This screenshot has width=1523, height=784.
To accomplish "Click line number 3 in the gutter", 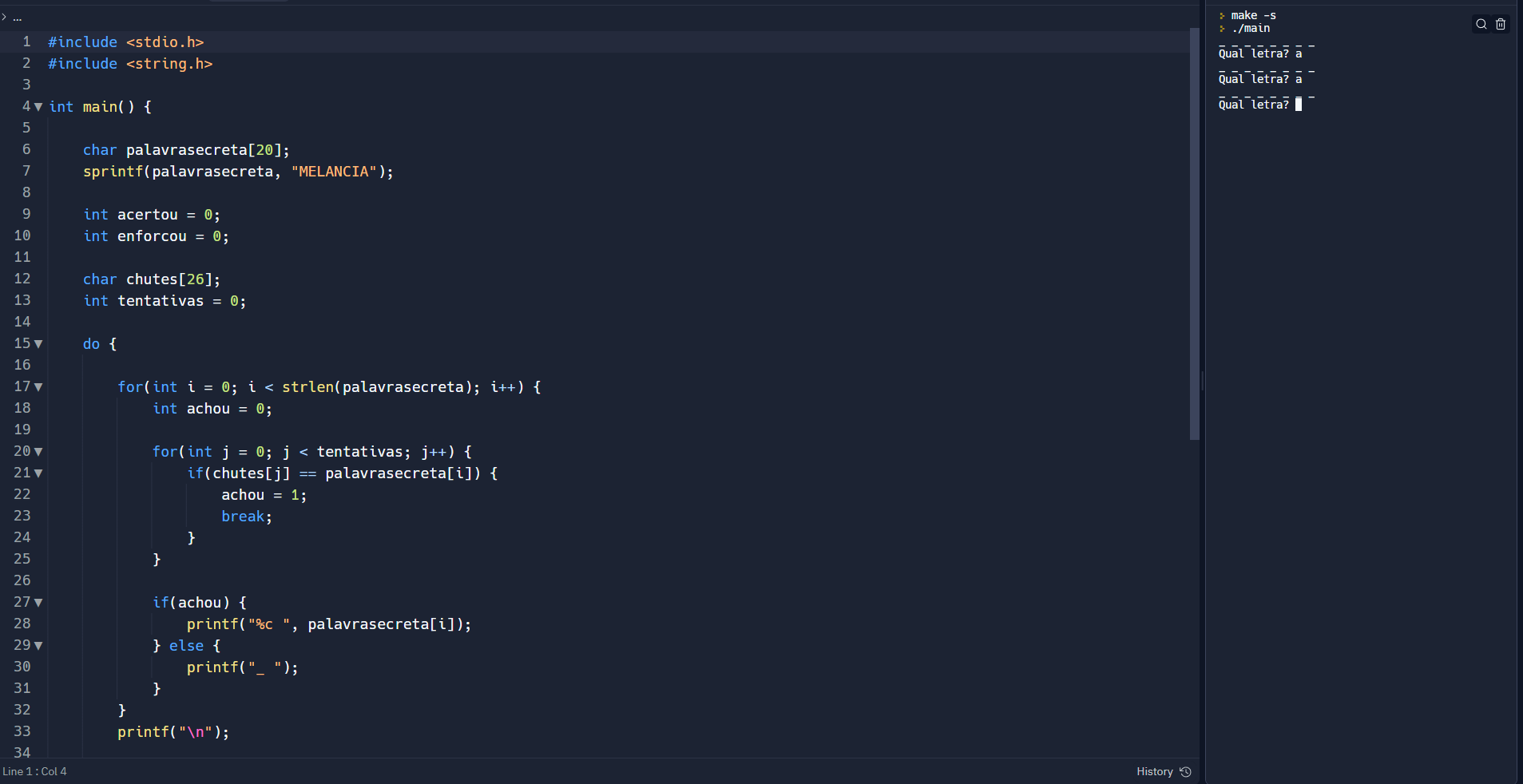I will coord(26,85).
